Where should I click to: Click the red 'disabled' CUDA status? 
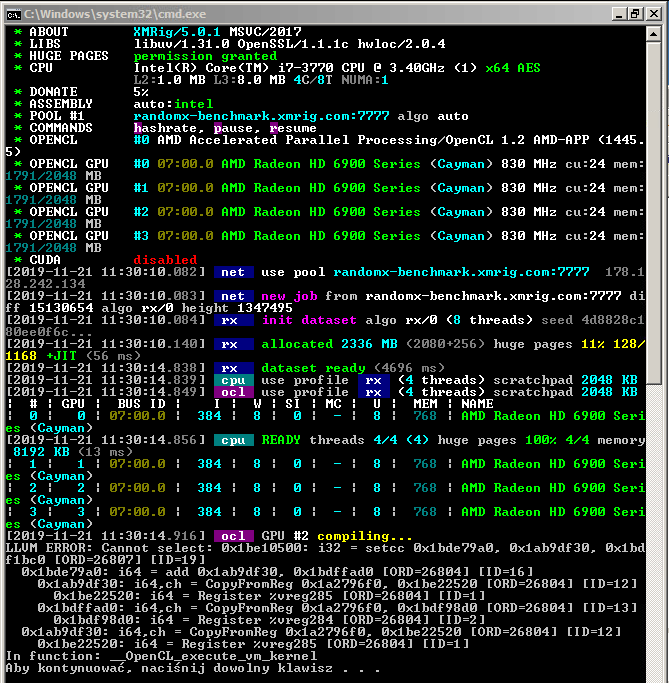click(x=165, y=260)
